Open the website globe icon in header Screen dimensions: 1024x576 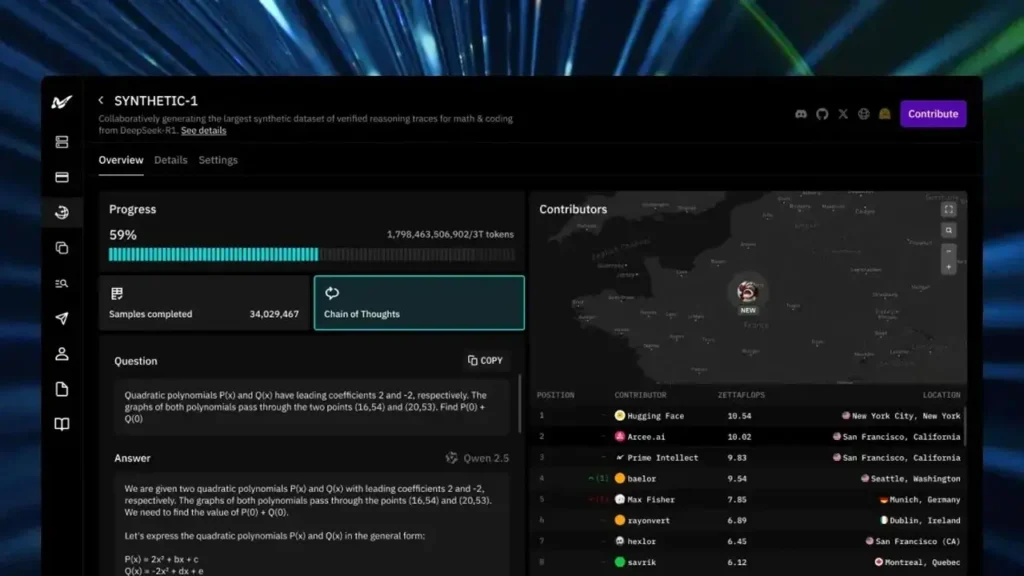tap(863, 114)
